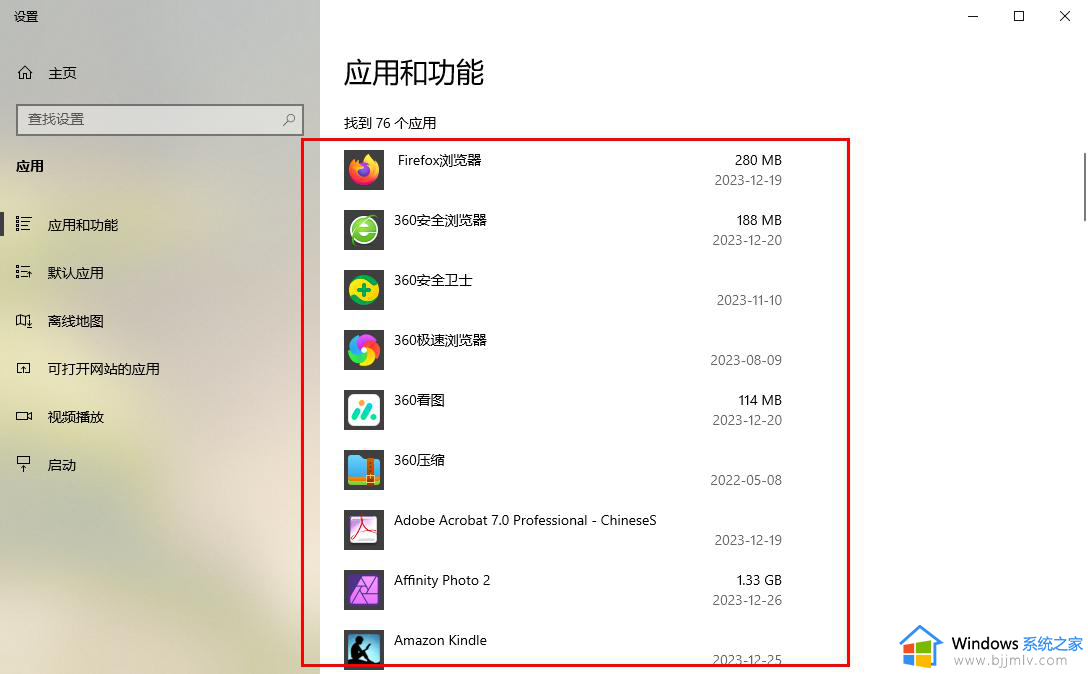Click the Affinity Photo 2 icon
This screenshot has height=674, width=1088.
364,590
